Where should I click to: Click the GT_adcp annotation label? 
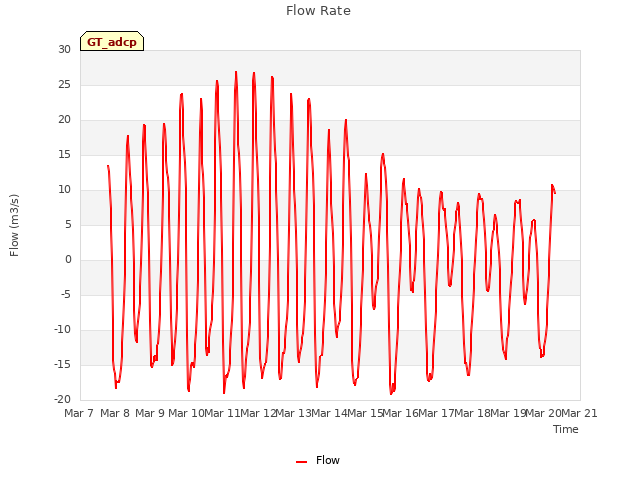pyautogui.click(x=112, y=41)
